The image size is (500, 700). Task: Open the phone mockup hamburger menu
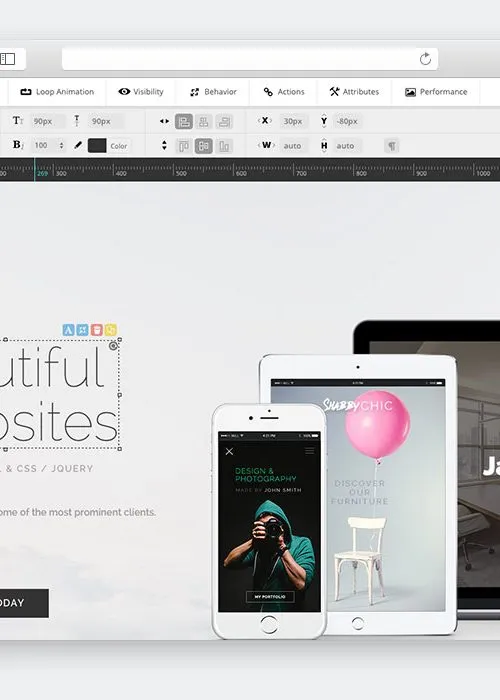[x=309, y=451]
